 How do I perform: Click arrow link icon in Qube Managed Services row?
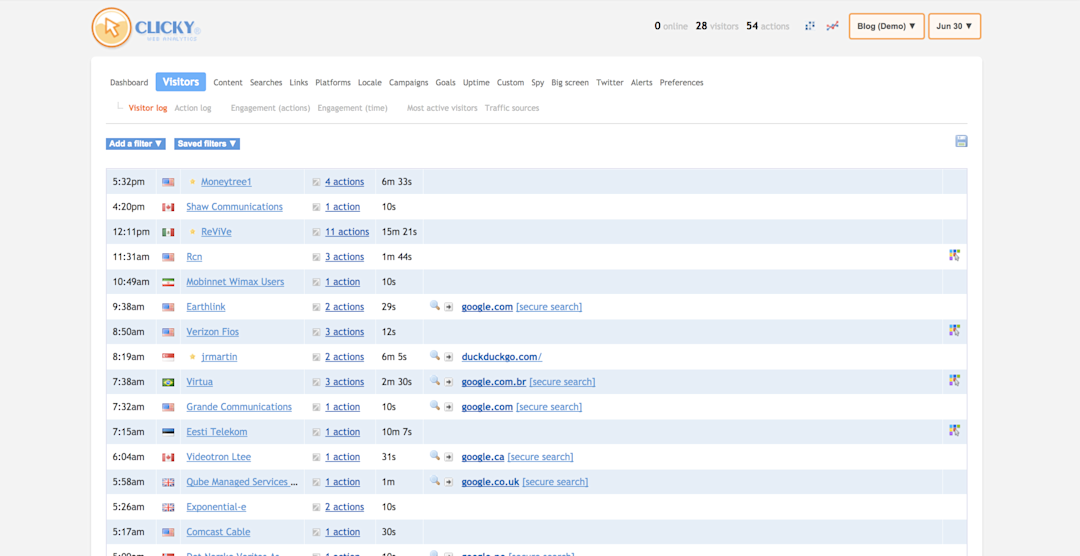click(x=448, y=482)
